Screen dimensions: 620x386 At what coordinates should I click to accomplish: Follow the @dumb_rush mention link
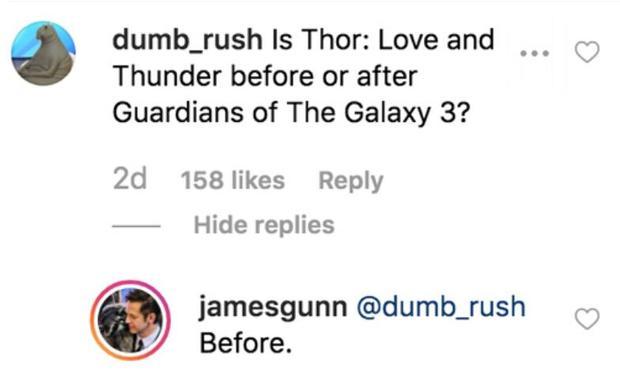[x=441, y=307]
